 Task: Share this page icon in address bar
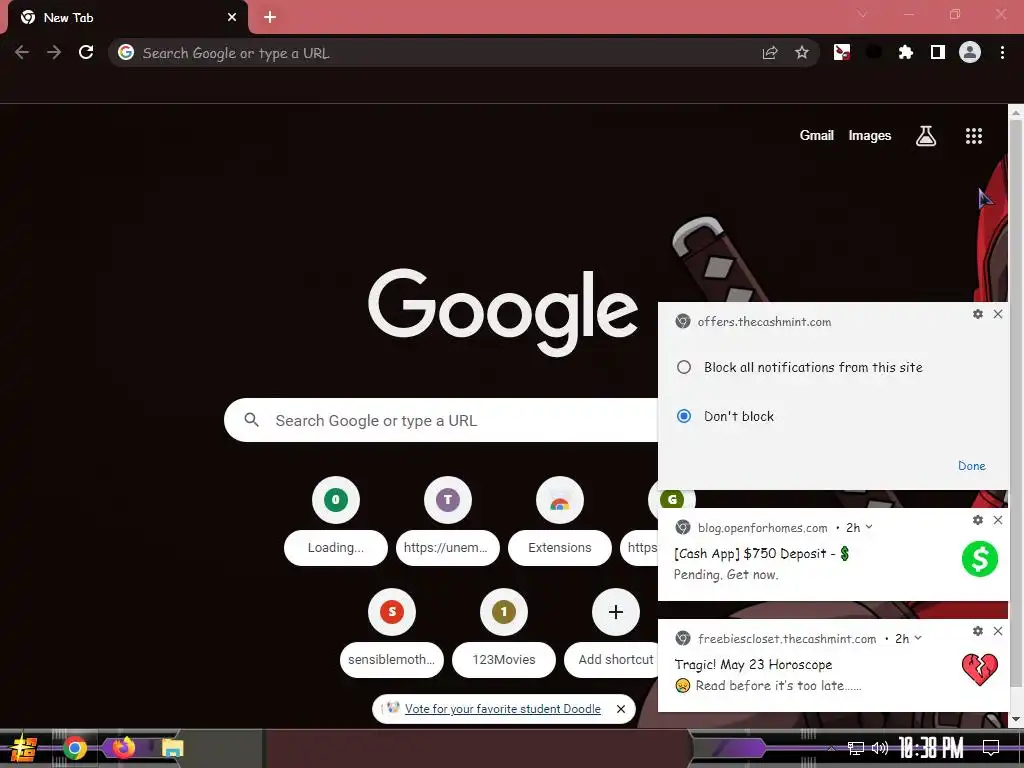coord(770,53)
